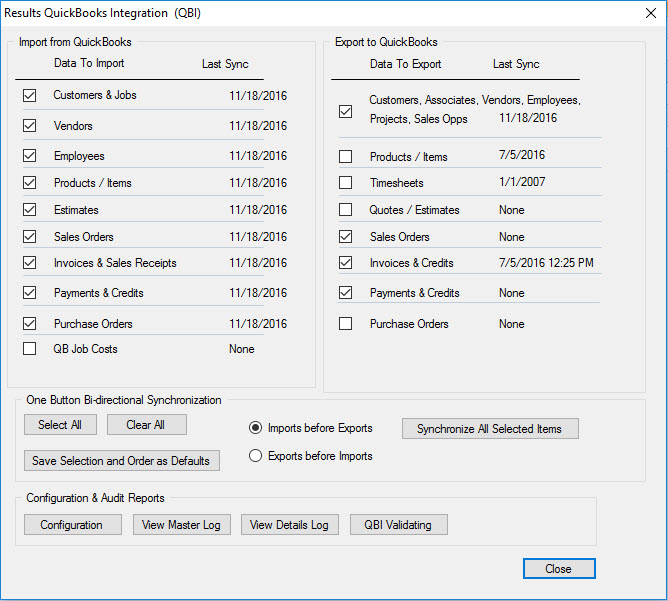The image size is (668, 601).
Task: Choose Exports before Imports radio option
Action: click(x=256, y=456)
